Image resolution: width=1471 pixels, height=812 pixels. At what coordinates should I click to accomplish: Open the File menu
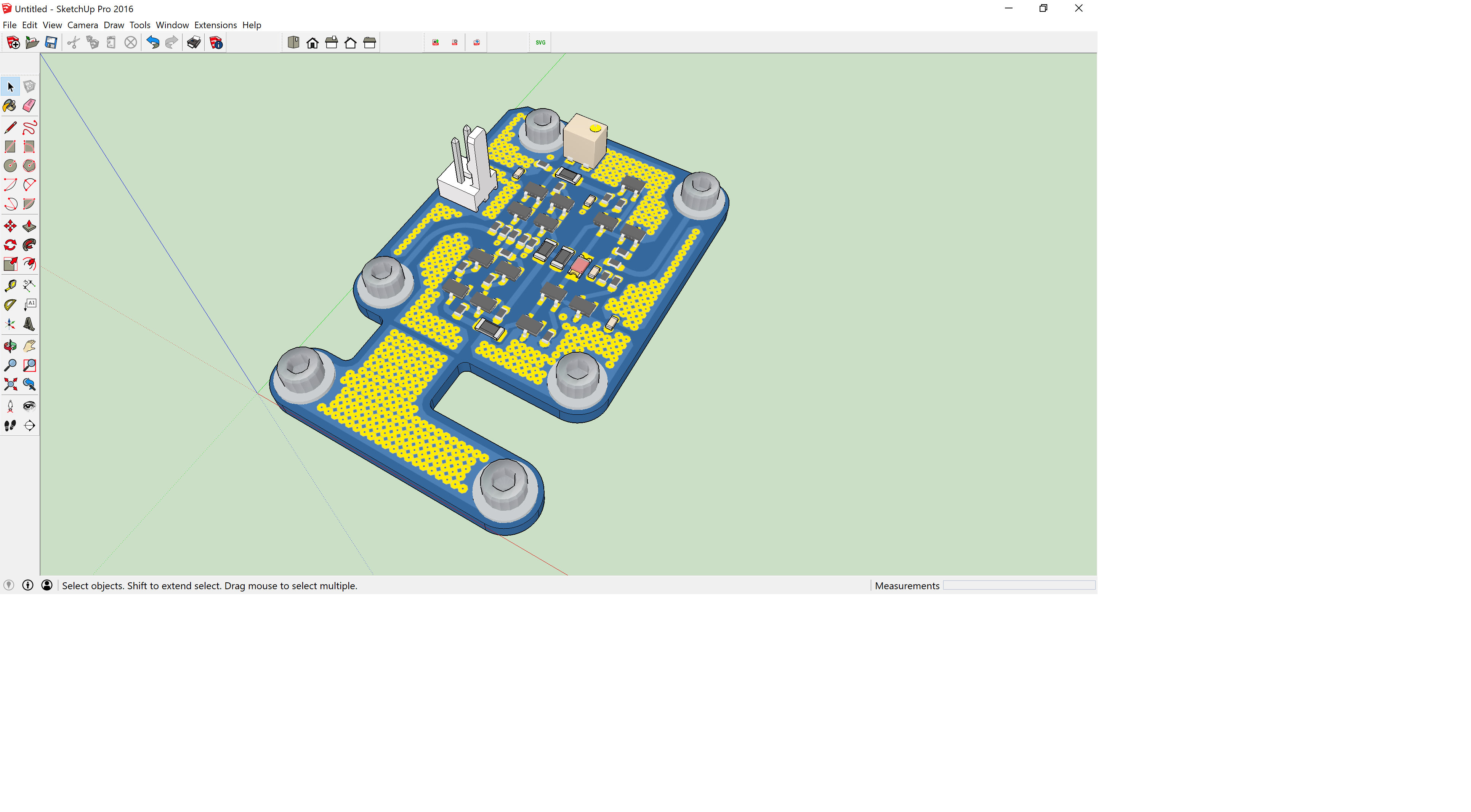10,25
